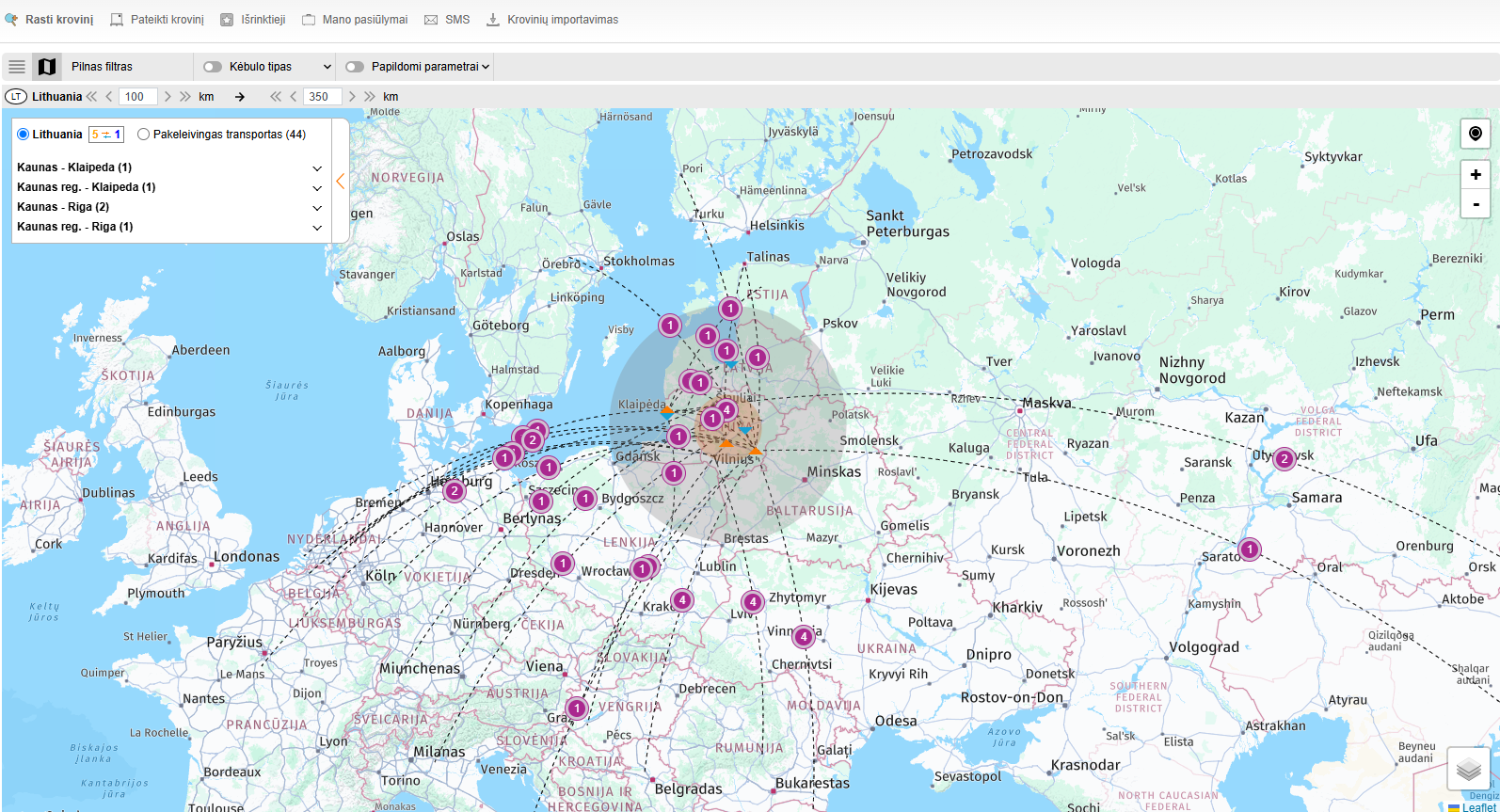Click the locate-me button on the map

pos(1475,134)
